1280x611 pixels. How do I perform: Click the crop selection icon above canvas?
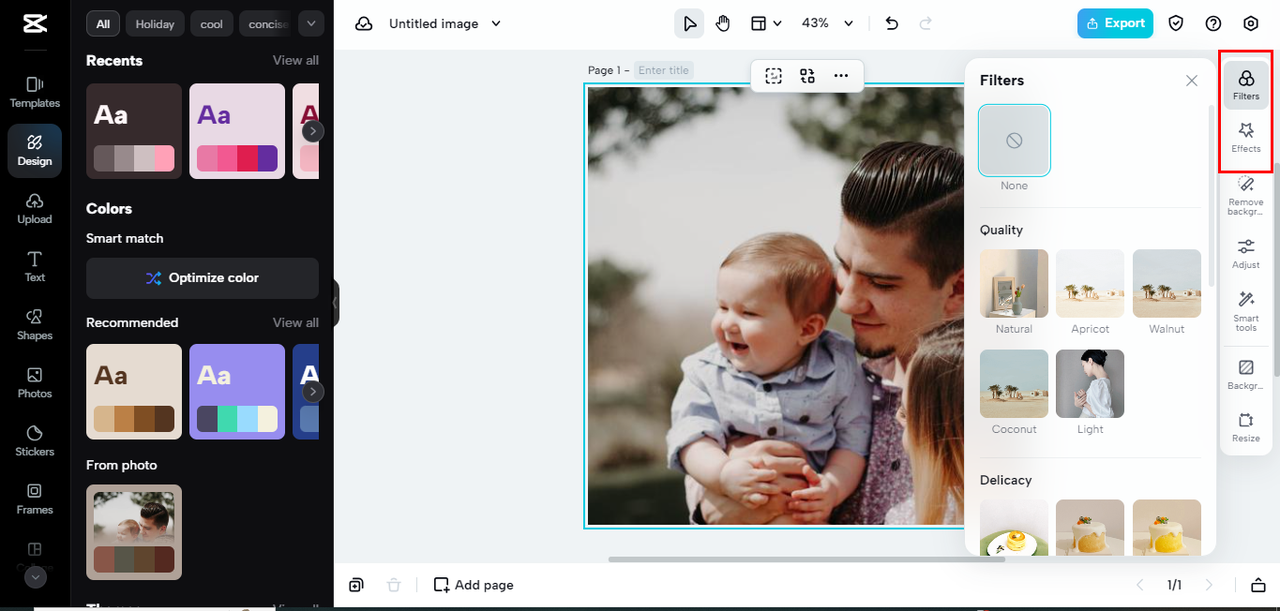774,75
